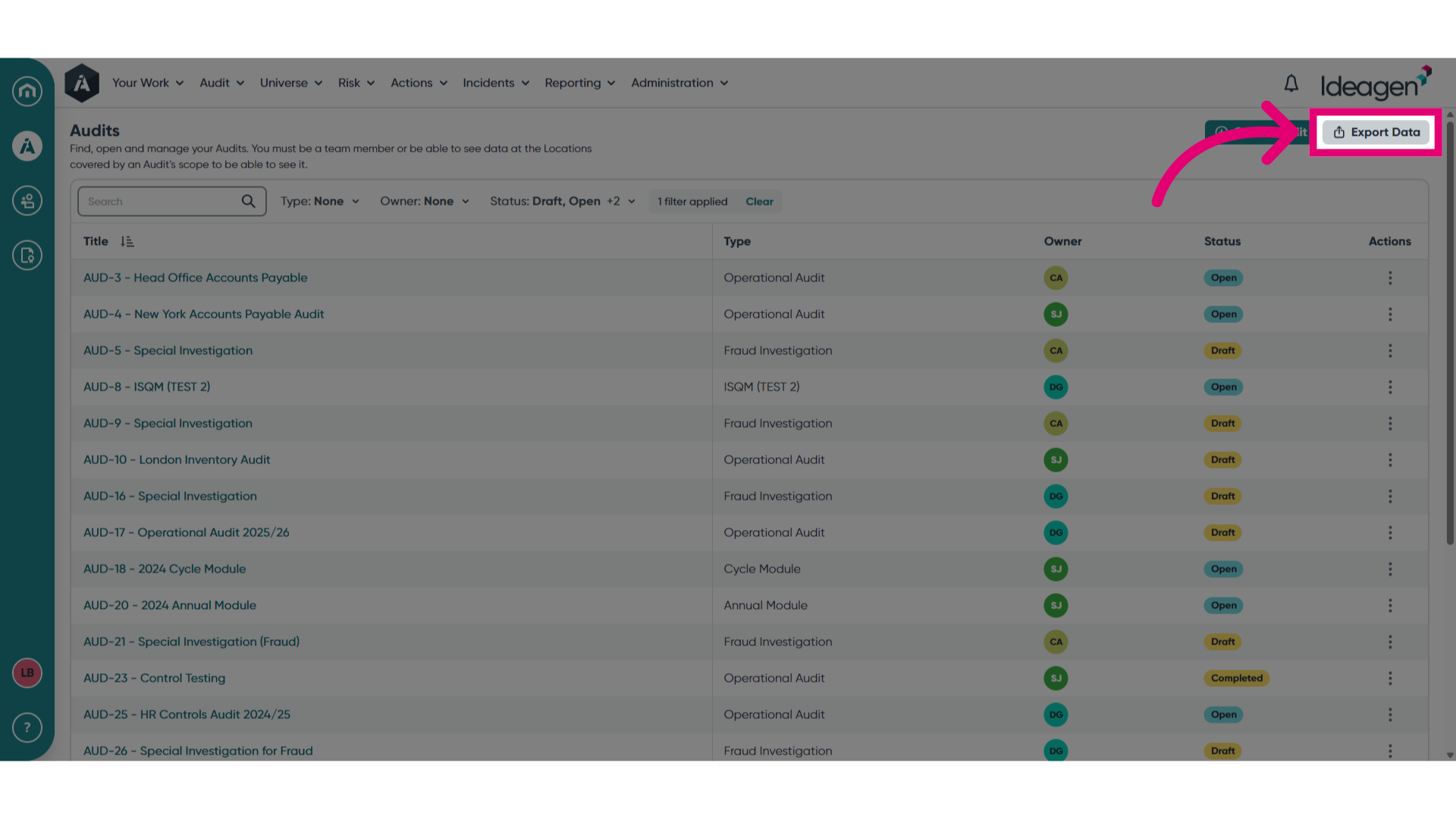Click the CA owner avatar on AUD-3

[1056, 278]
